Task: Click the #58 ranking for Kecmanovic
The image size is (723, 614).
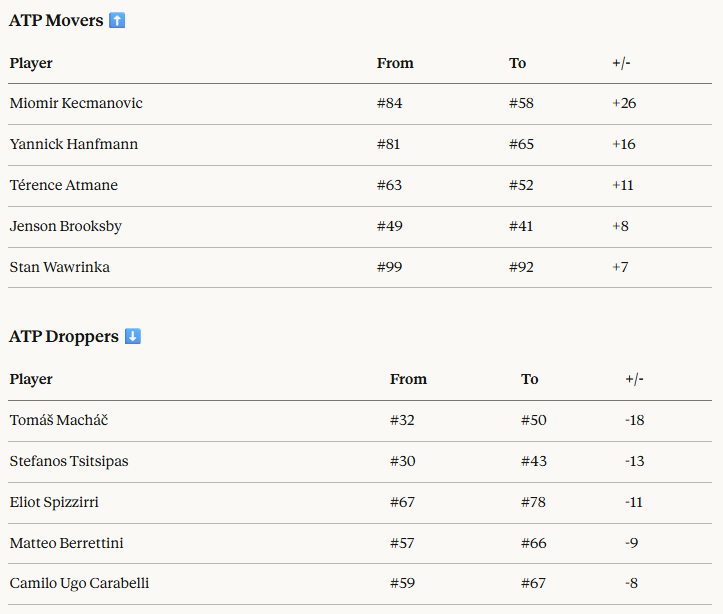Action: click(x=521, y=103)
